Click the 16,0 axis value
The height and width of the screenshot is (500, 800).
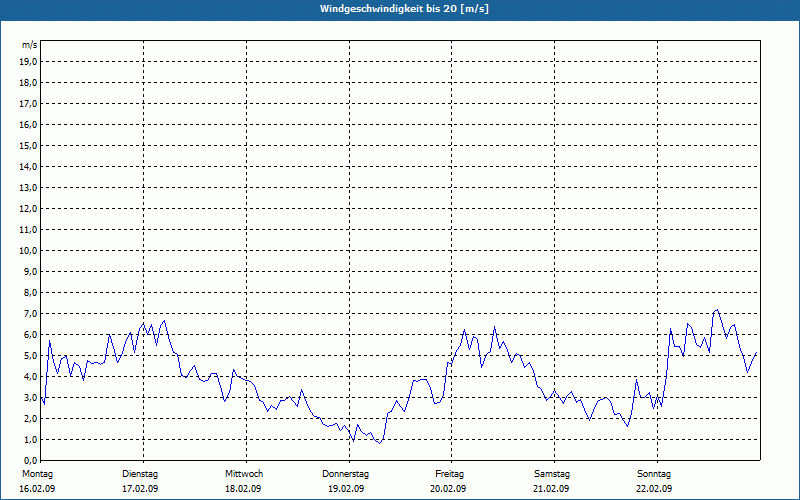29,124
